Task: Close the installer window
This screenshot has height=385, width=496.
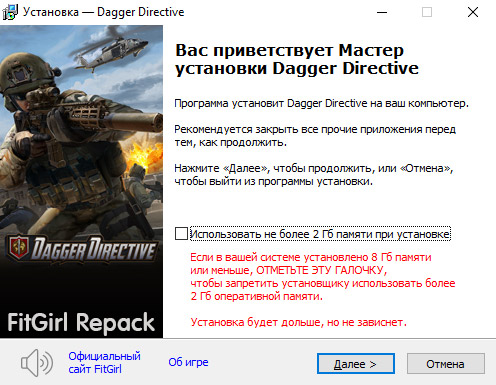Action: pos(473,12)
